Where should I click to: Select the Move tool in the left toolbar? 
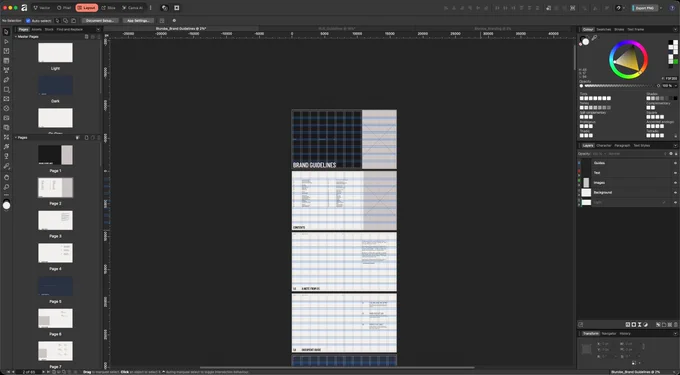click(x=6, y=32)
